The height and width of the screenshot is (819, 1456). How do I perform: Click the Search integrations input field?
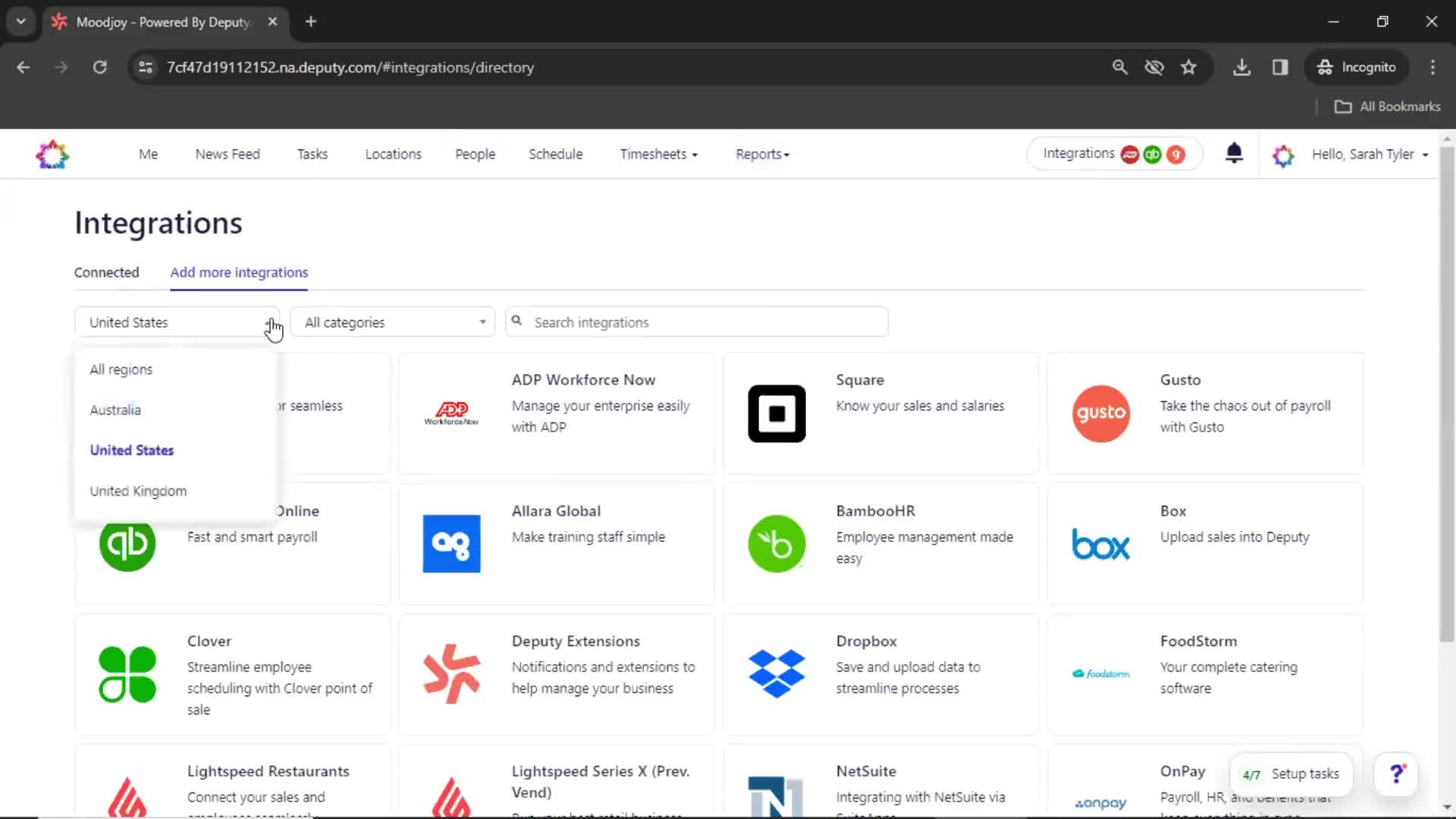point(697,322)
